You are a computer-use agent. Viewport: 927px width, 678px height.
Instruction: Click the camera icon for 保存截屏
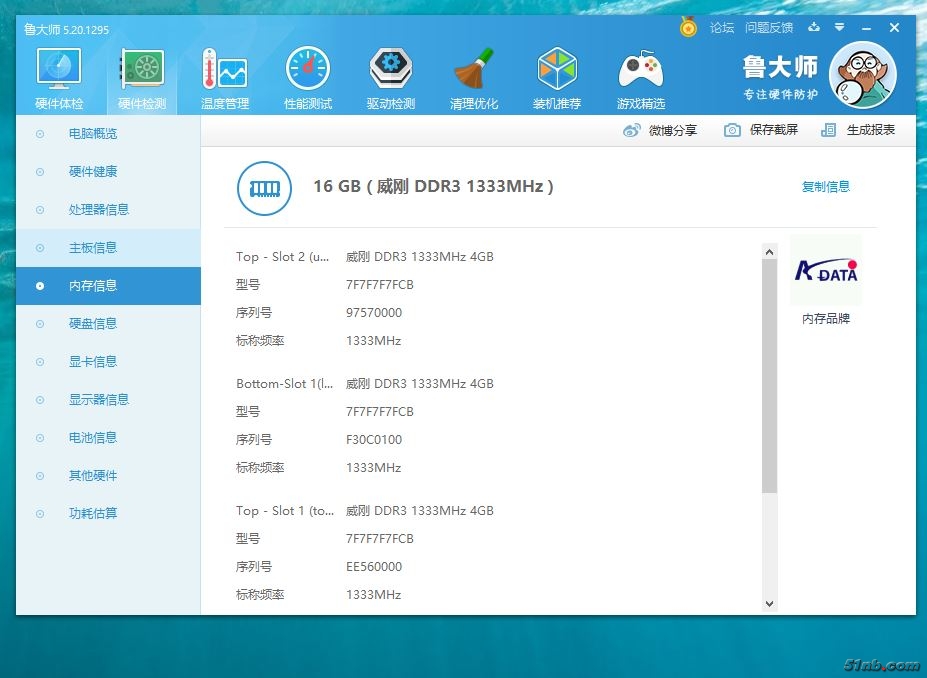[x=732, y=130]
